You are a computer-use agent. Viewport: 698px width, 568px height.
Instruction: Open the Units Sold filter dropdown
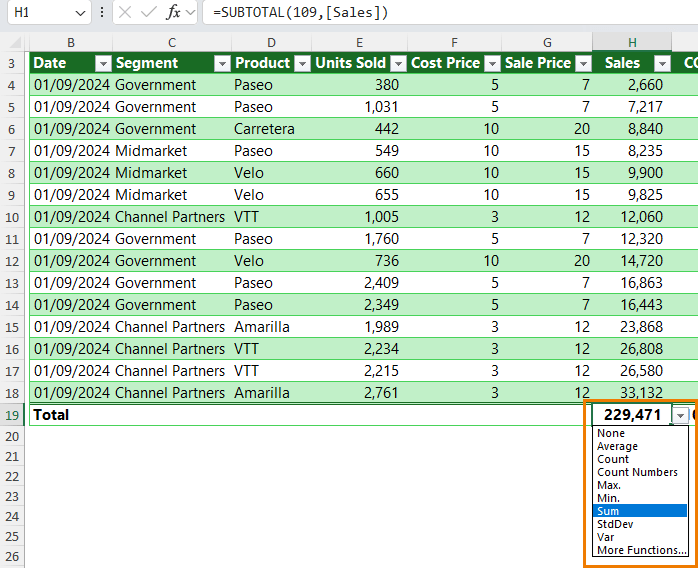tap(398, 64)
